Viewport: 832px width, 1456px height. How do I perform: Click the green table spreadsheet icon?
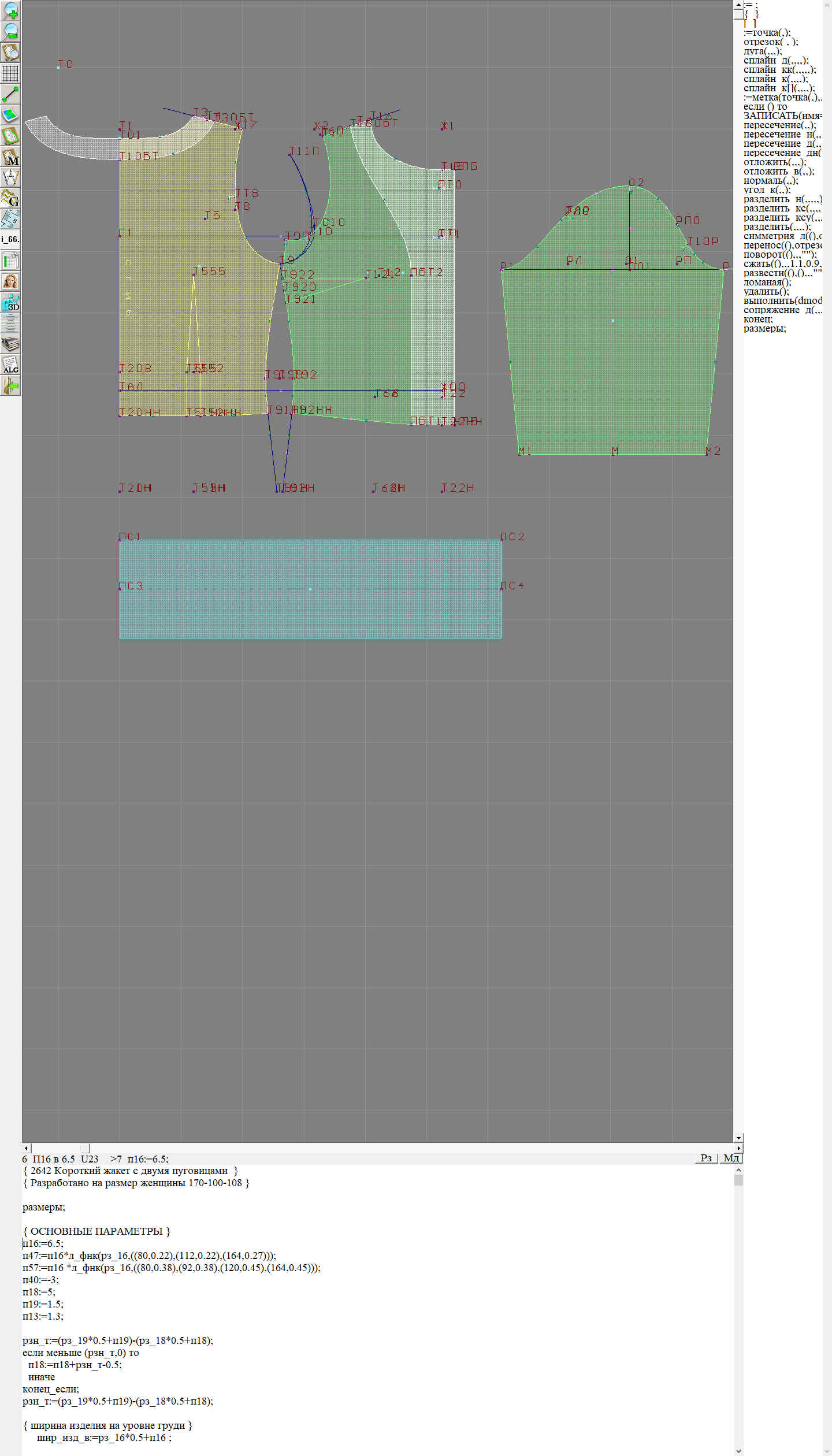(x=10, y=261)
